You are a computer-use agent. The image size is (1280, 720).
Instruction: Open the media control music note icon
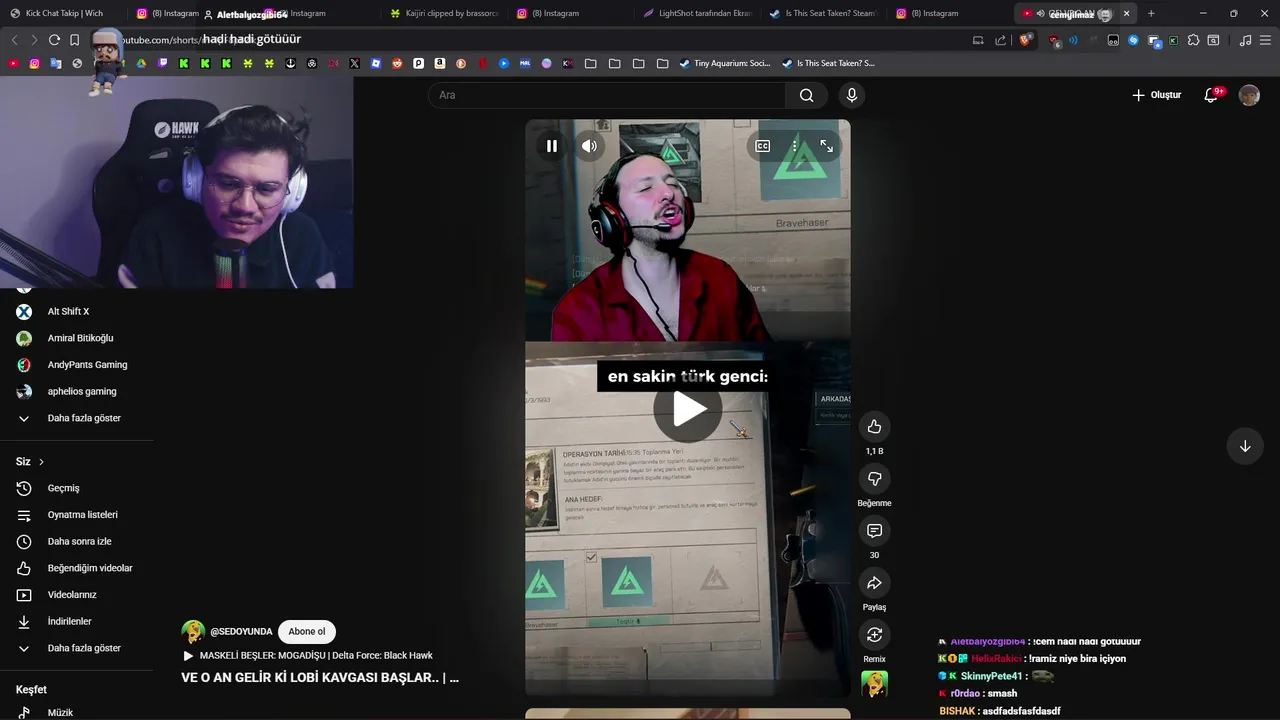(x=1245, y=40)
